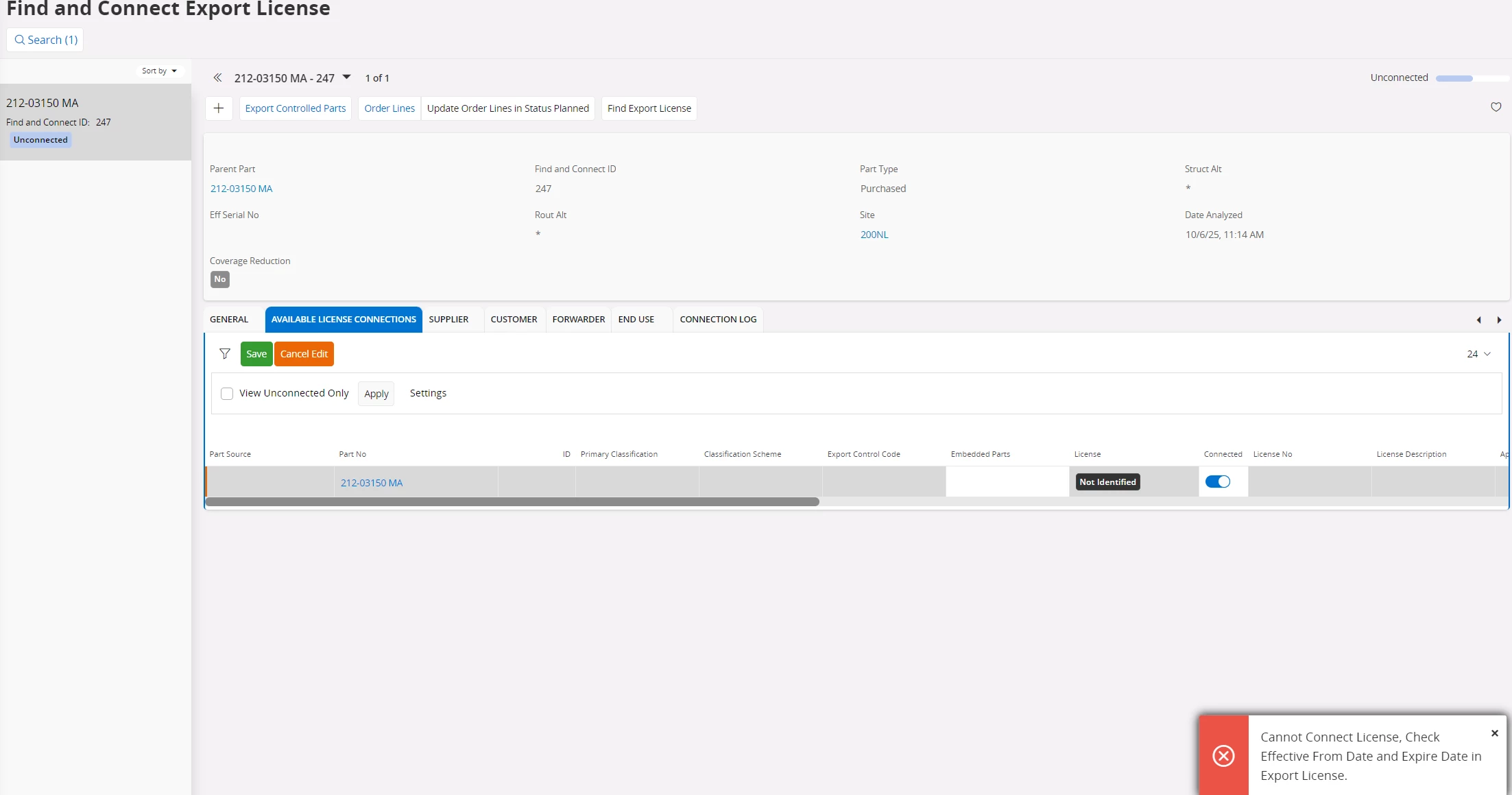The width and height of the screenshot is (1512, 795).
Task: Click the Cancel Edit button
Action: pyautogui.click(x=304, y=354)
